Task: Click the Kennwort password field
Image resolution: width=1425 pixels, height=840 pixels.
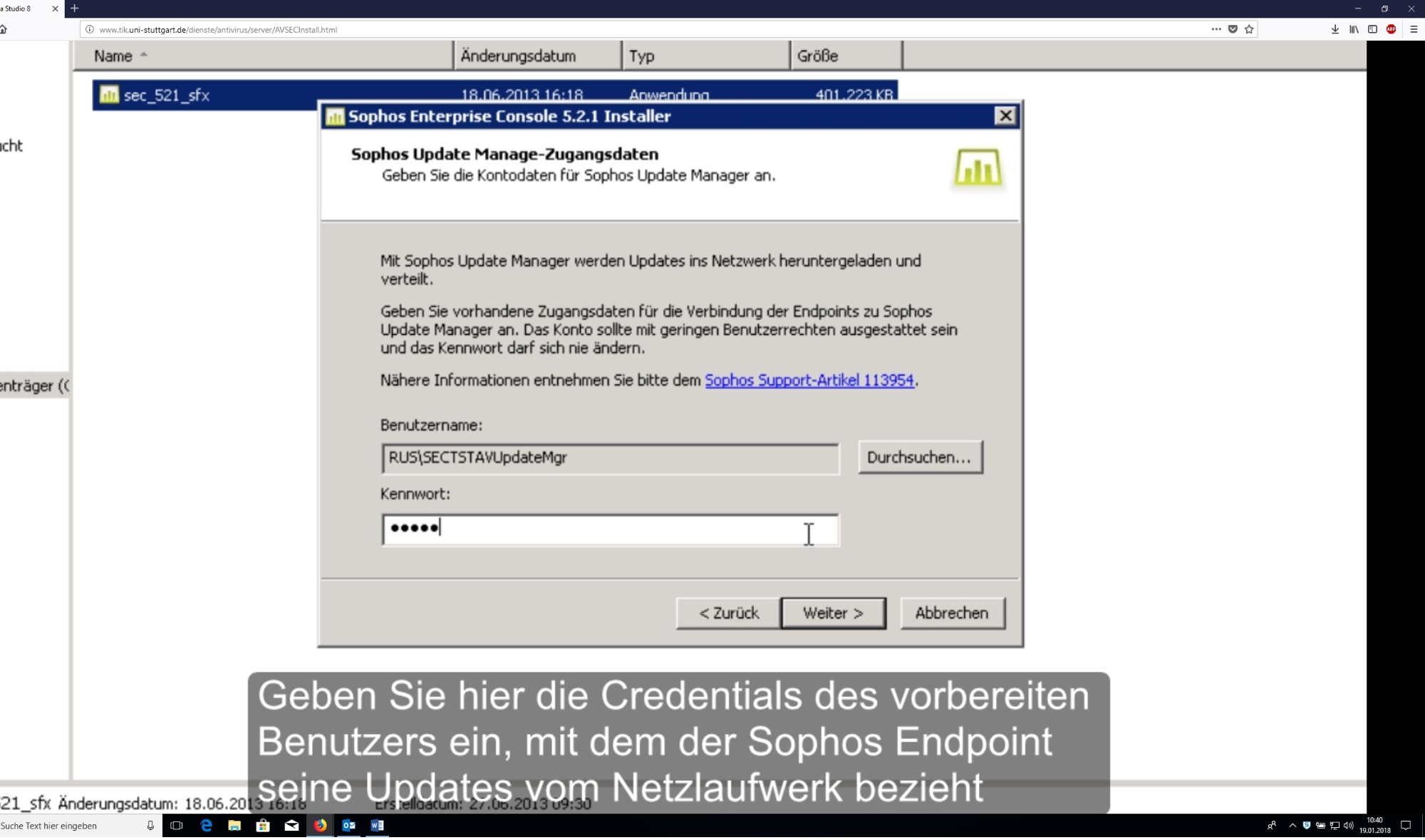Action: pyautogui.click(x=610, y=529)
